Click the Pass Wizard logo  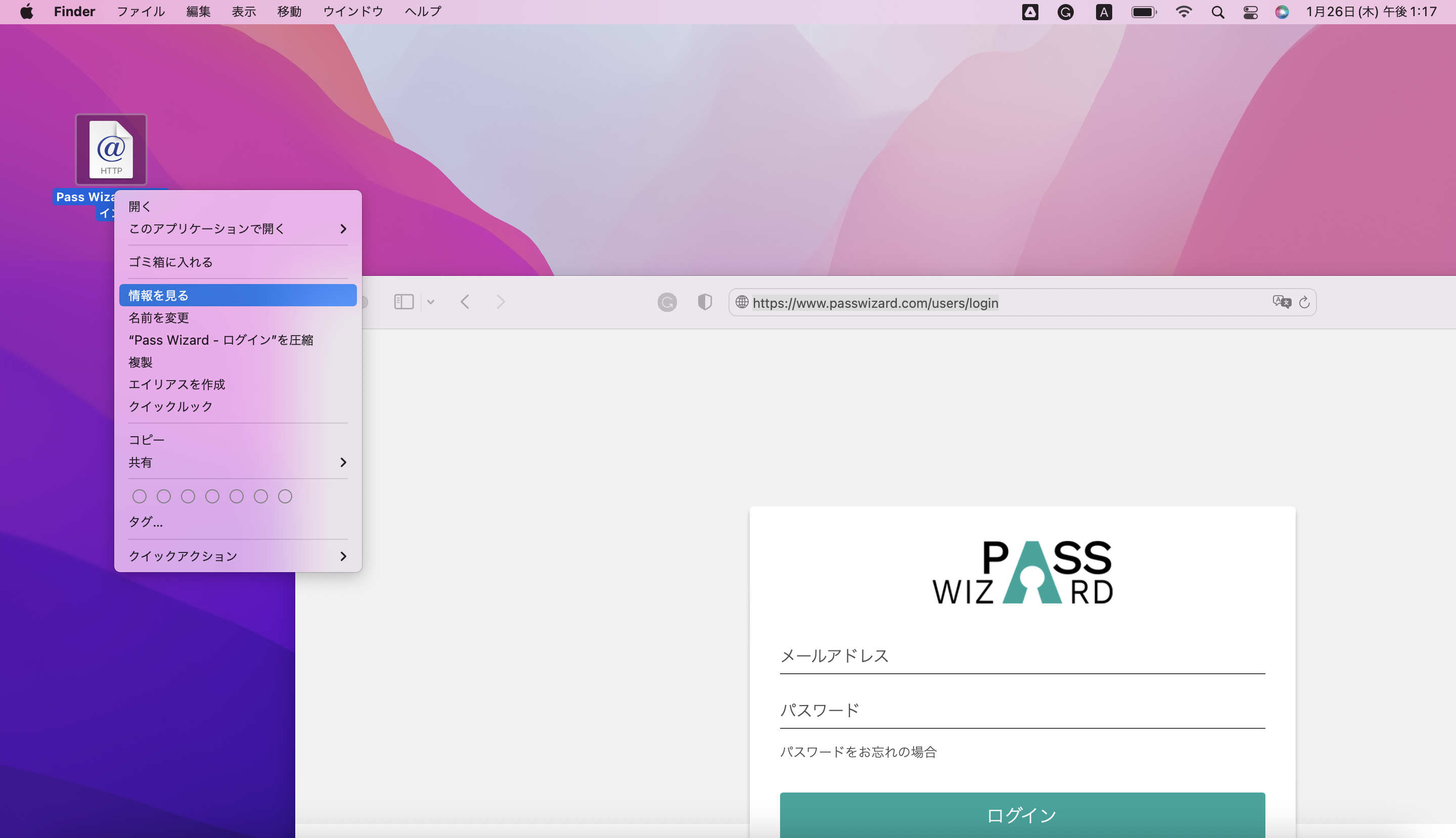point(1022,572)
